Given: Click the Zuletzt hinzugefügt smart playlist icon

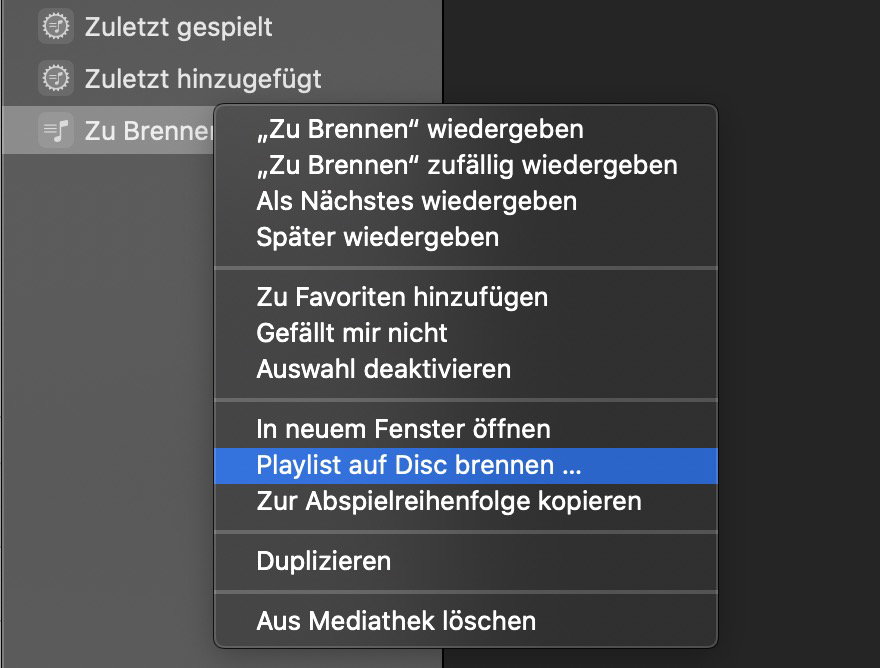Looking at the screenshot, I should point(56,77).
